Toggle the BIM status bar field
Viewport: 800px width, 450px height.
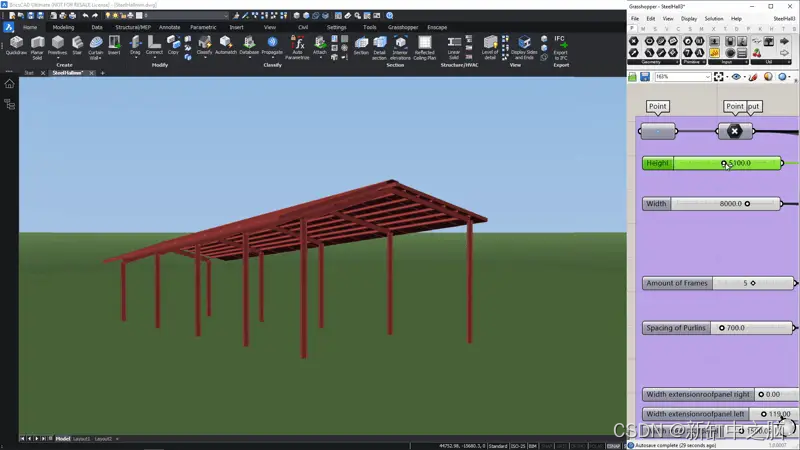point(533,446)
